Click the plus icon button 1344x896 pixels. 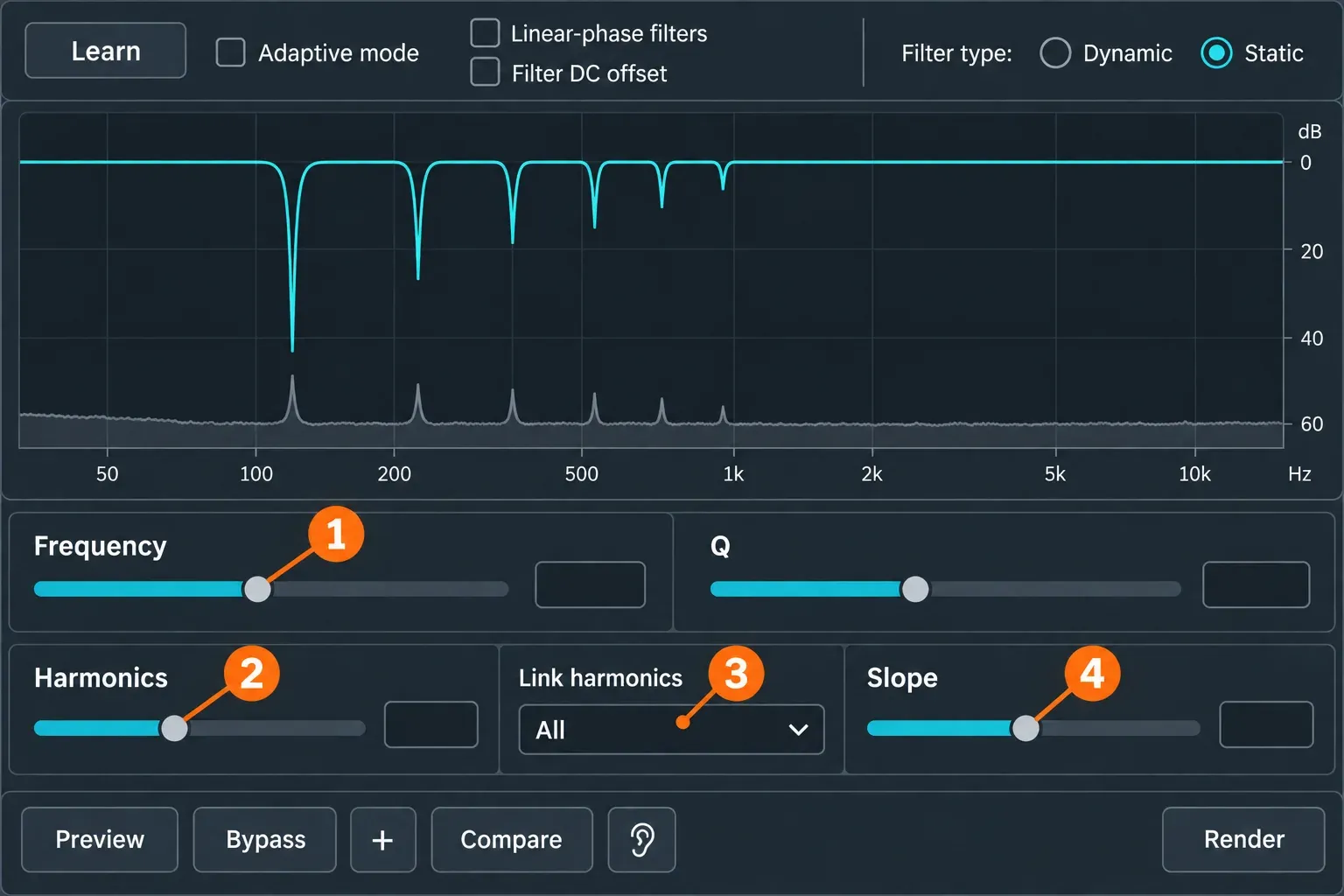pos(382,840)
